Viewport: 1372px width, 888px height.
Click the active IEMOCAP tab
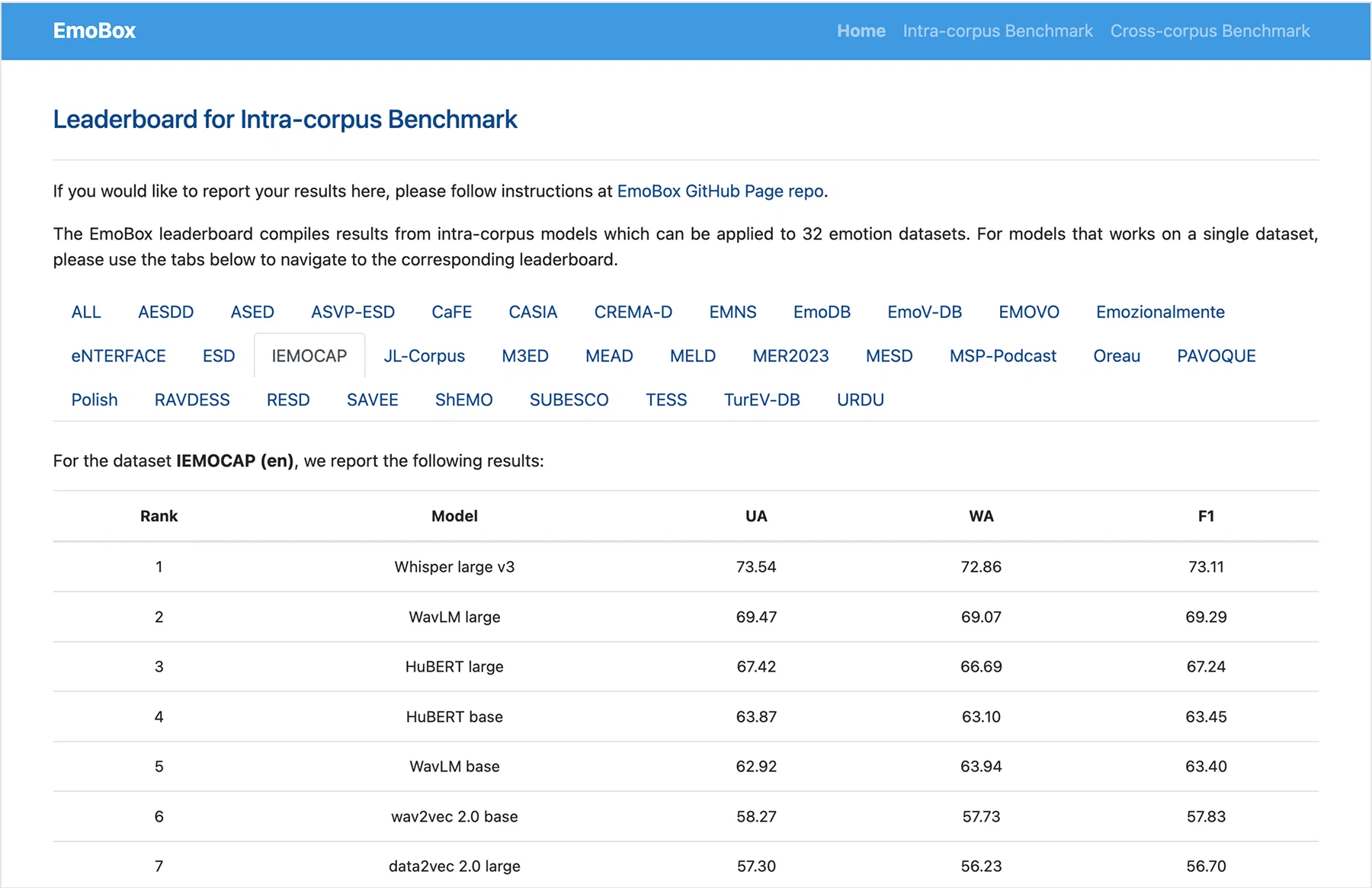pyautogui.click(x=309, y=356)
